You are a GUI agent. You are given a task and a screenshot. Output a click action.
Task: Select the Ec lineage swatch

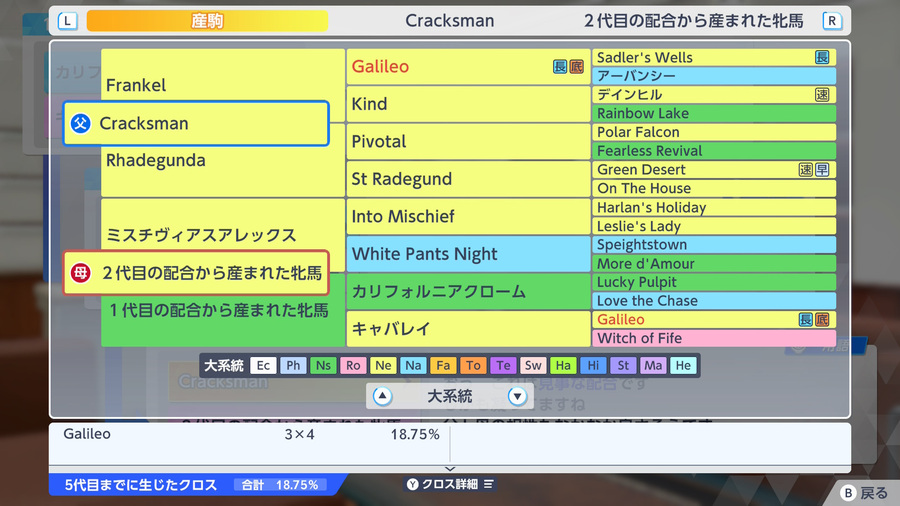click(x=263, y=365)
